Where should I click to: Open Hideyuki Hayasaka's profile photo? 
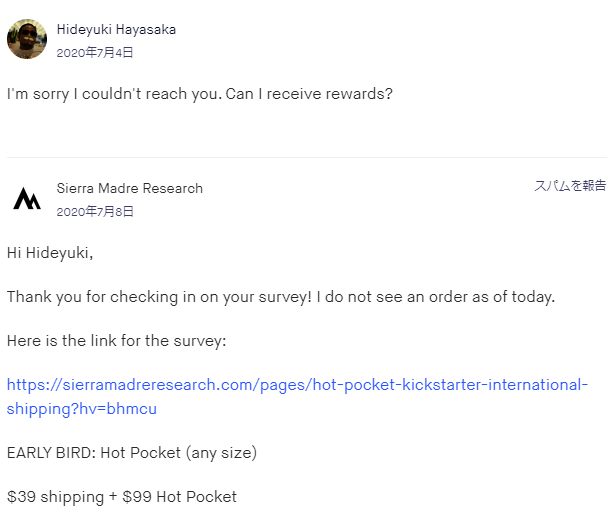27,39
